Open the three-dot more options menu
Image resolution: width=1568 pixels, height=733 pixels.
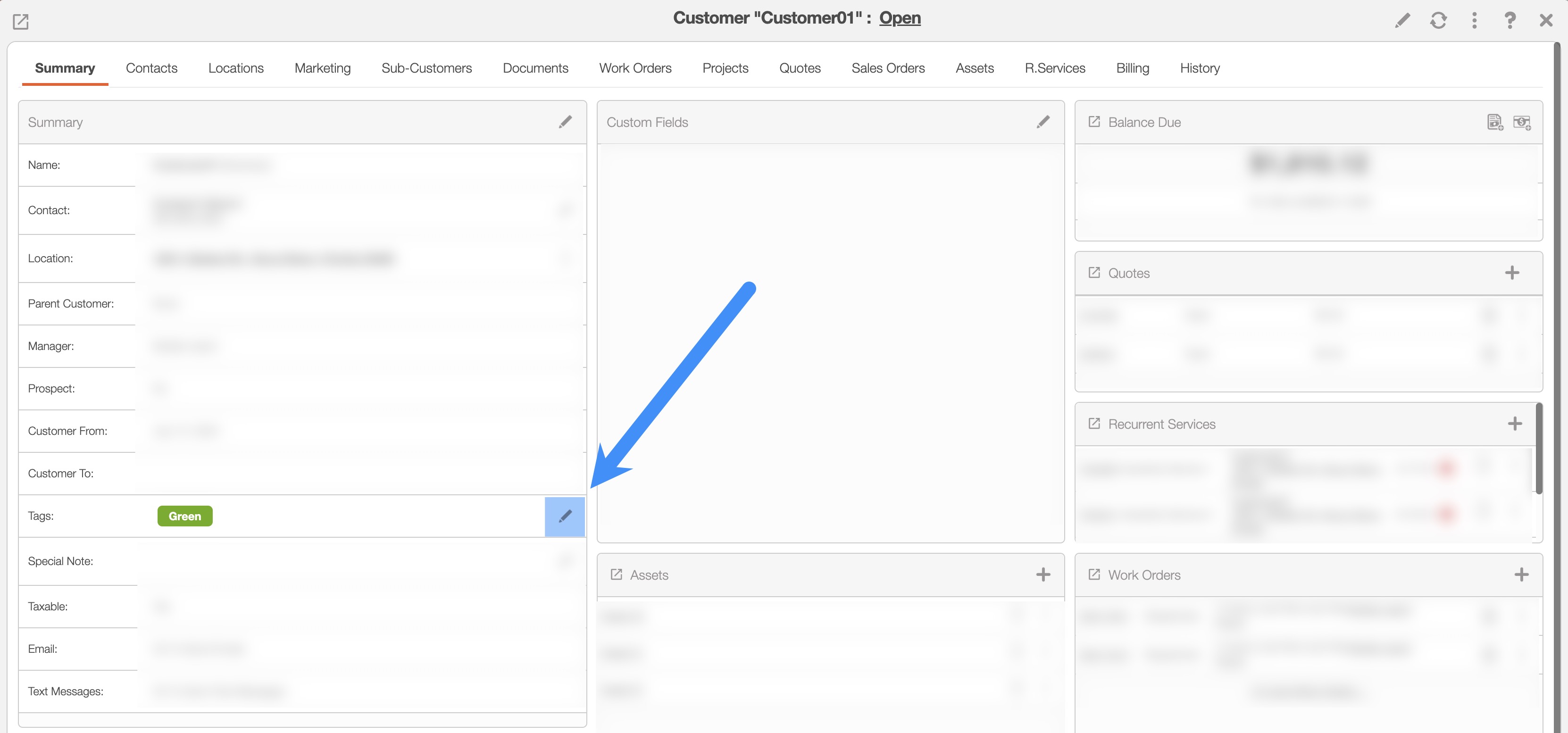1474,20
